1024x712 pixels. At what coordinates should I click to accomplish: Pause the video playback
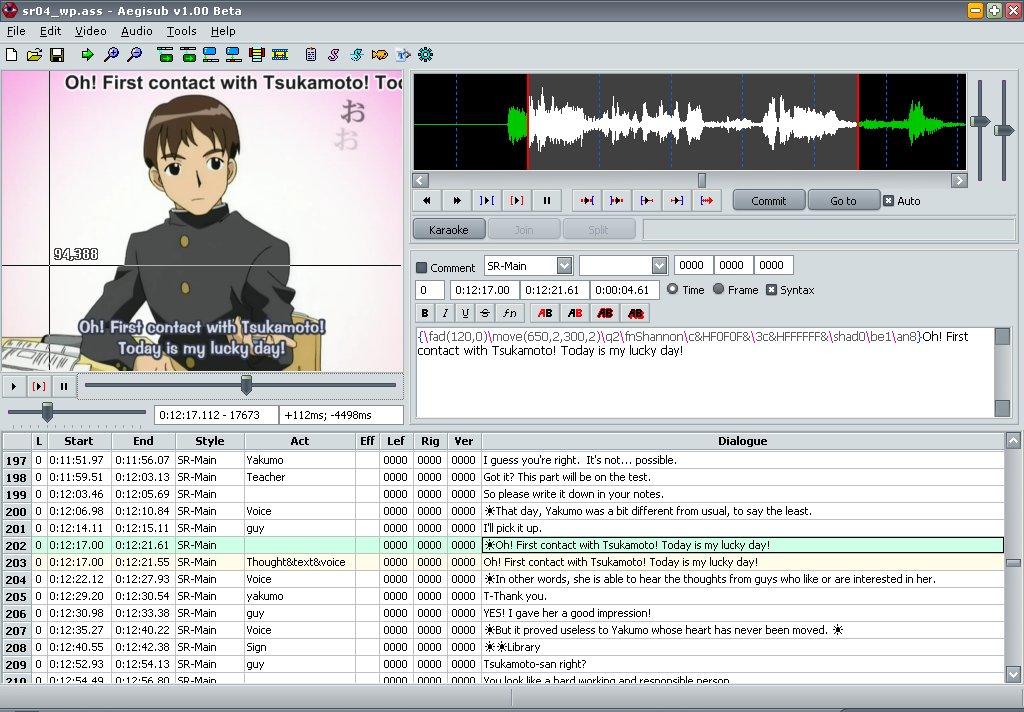pos(63,386)
